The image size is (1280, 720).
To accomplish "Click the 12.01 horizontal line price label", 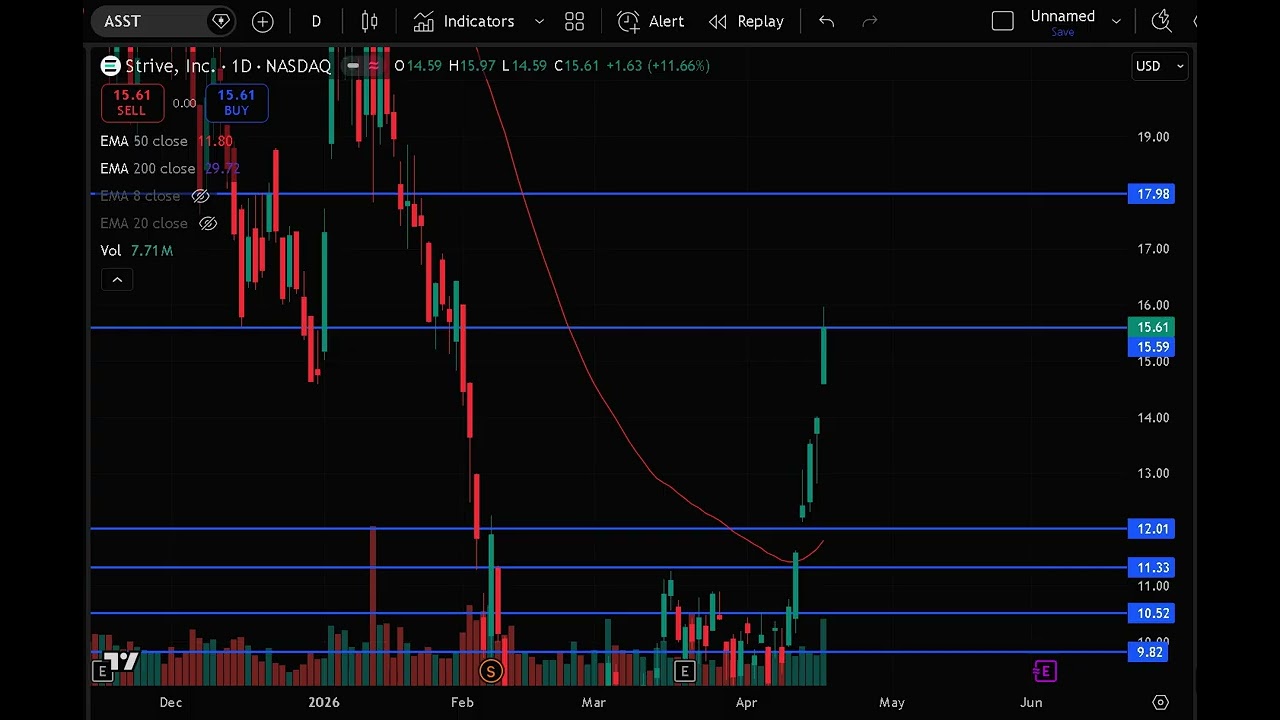I will tap(1151, 529).
